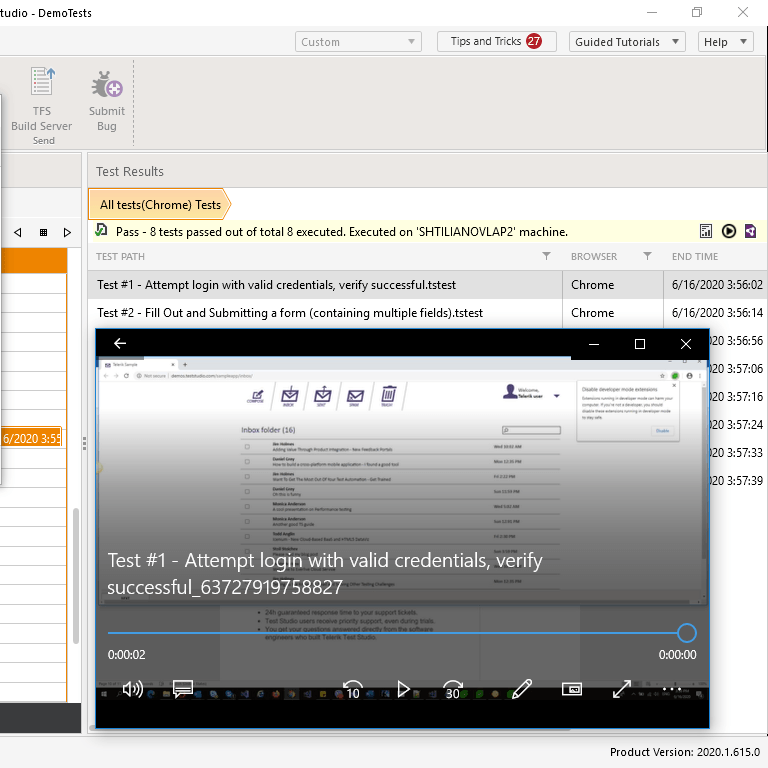Click end time 6/16/2020 3:56:02
Image resolution: width=768 pixels, height=768 pixels.
[x=717, y=285]
